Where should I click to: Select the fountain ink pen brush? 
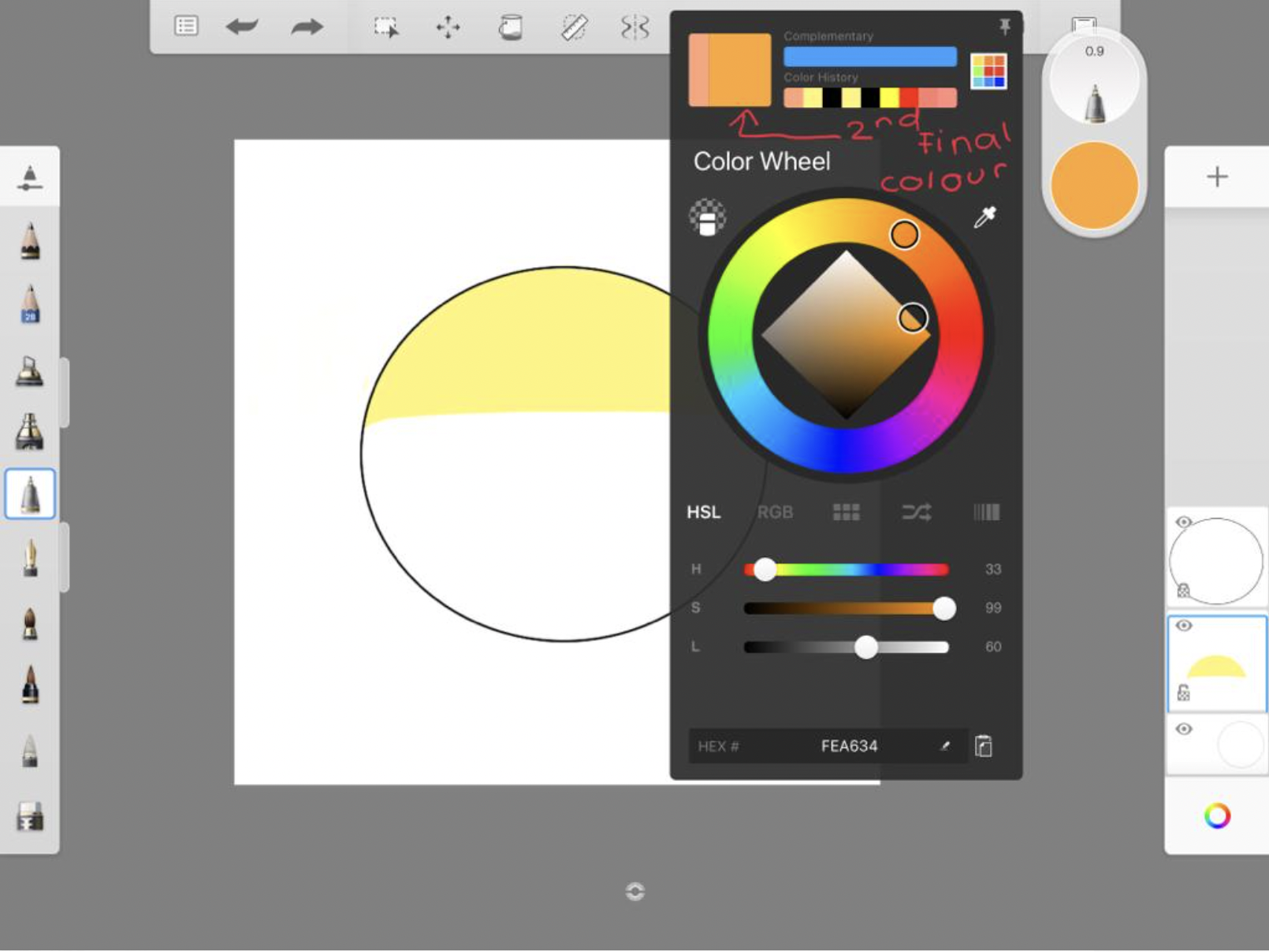pos(30,558)
